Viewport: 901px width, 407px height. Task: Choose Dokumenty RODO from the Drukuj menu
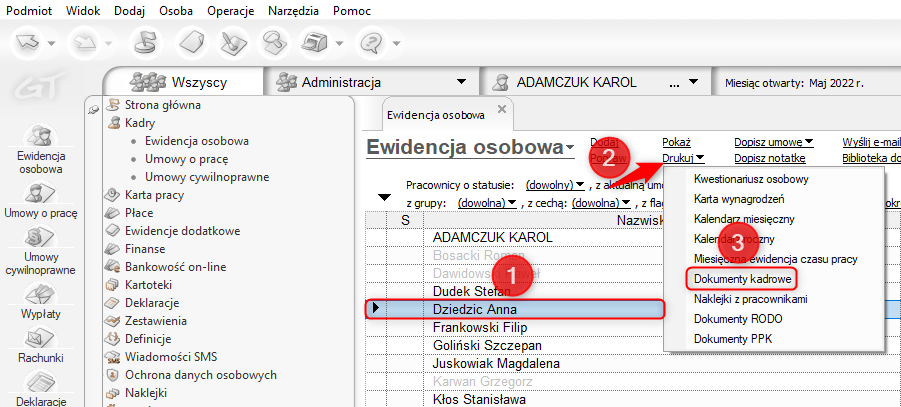(738, 319)
